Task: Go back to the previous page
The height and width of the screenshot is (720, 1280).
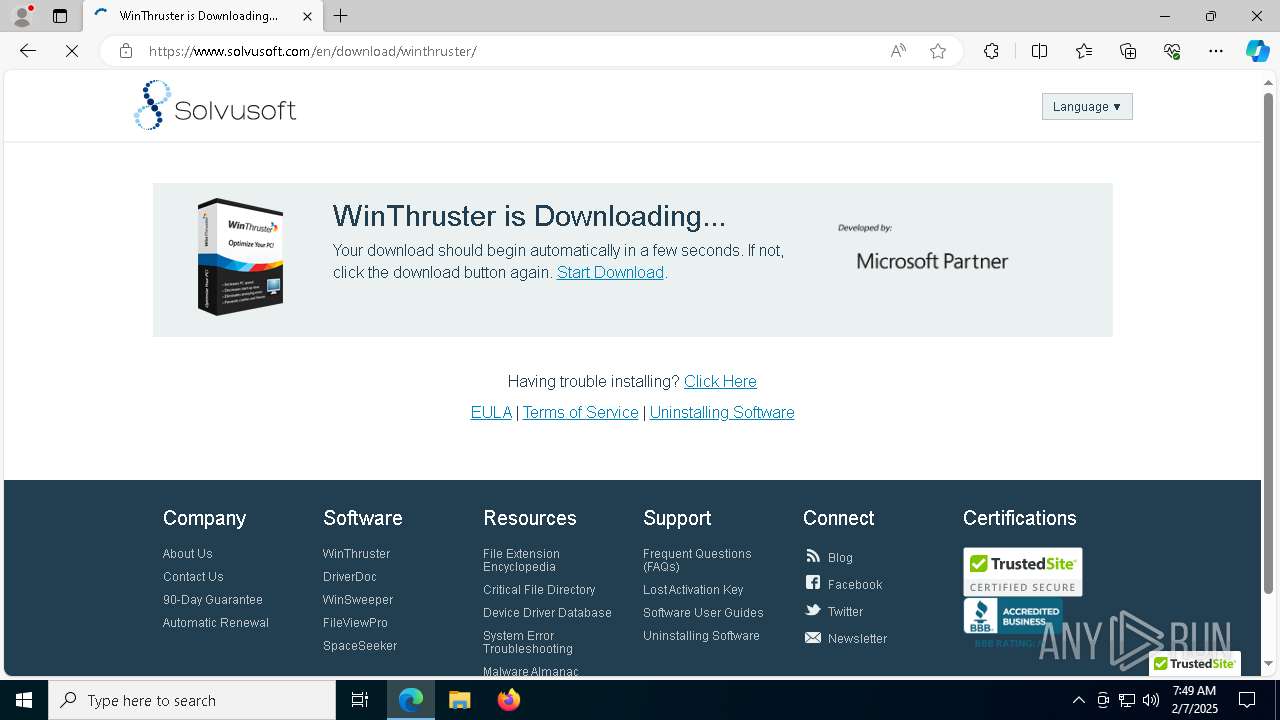Action: [28, 51]
